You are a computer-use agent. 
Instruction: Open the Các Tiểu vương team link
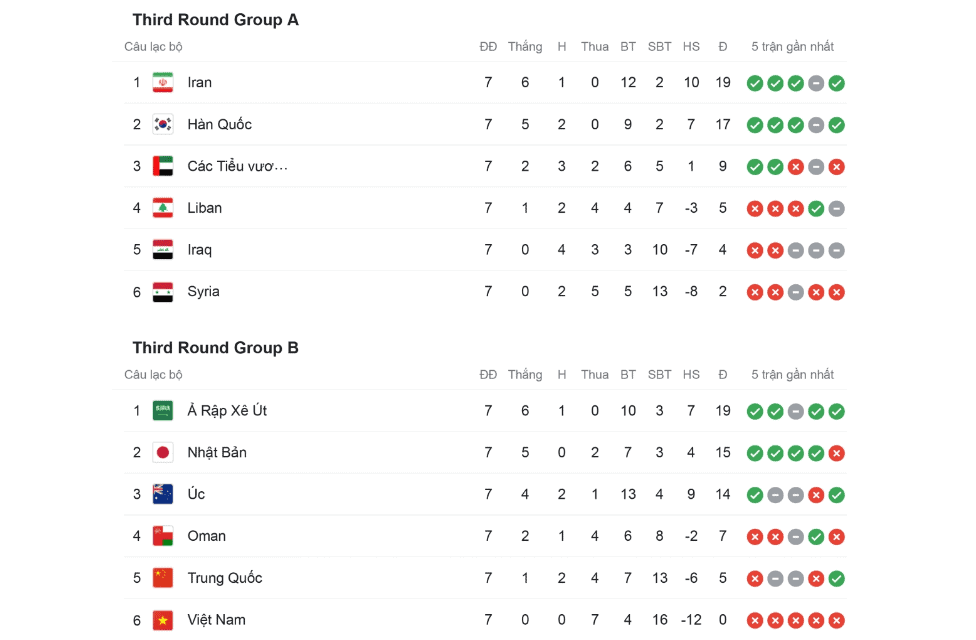237,166
